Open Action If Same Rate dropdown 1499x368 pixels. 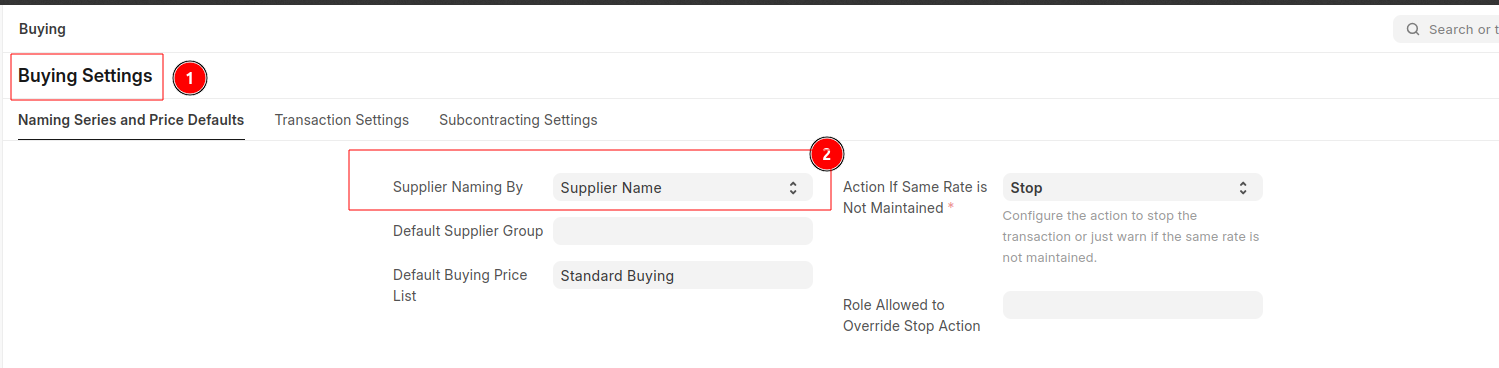(x=1132, y=187)
